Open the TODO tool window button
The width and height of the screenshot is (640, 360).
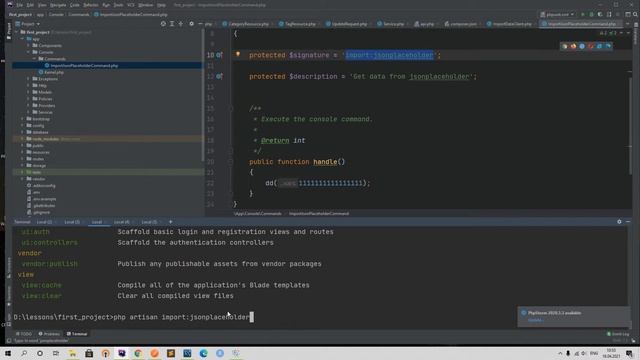pyautogui.click(x=24, y=334)
